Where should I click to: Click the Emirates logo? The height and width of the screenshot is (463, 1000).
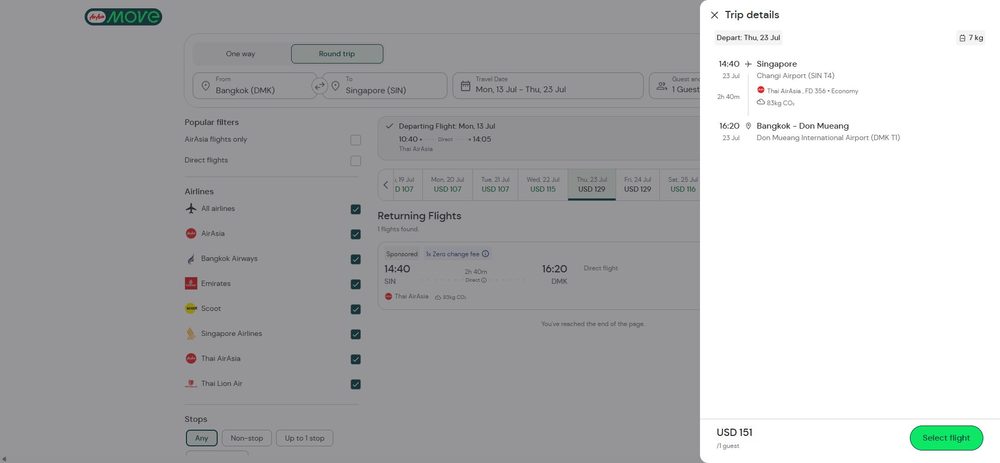191,284
